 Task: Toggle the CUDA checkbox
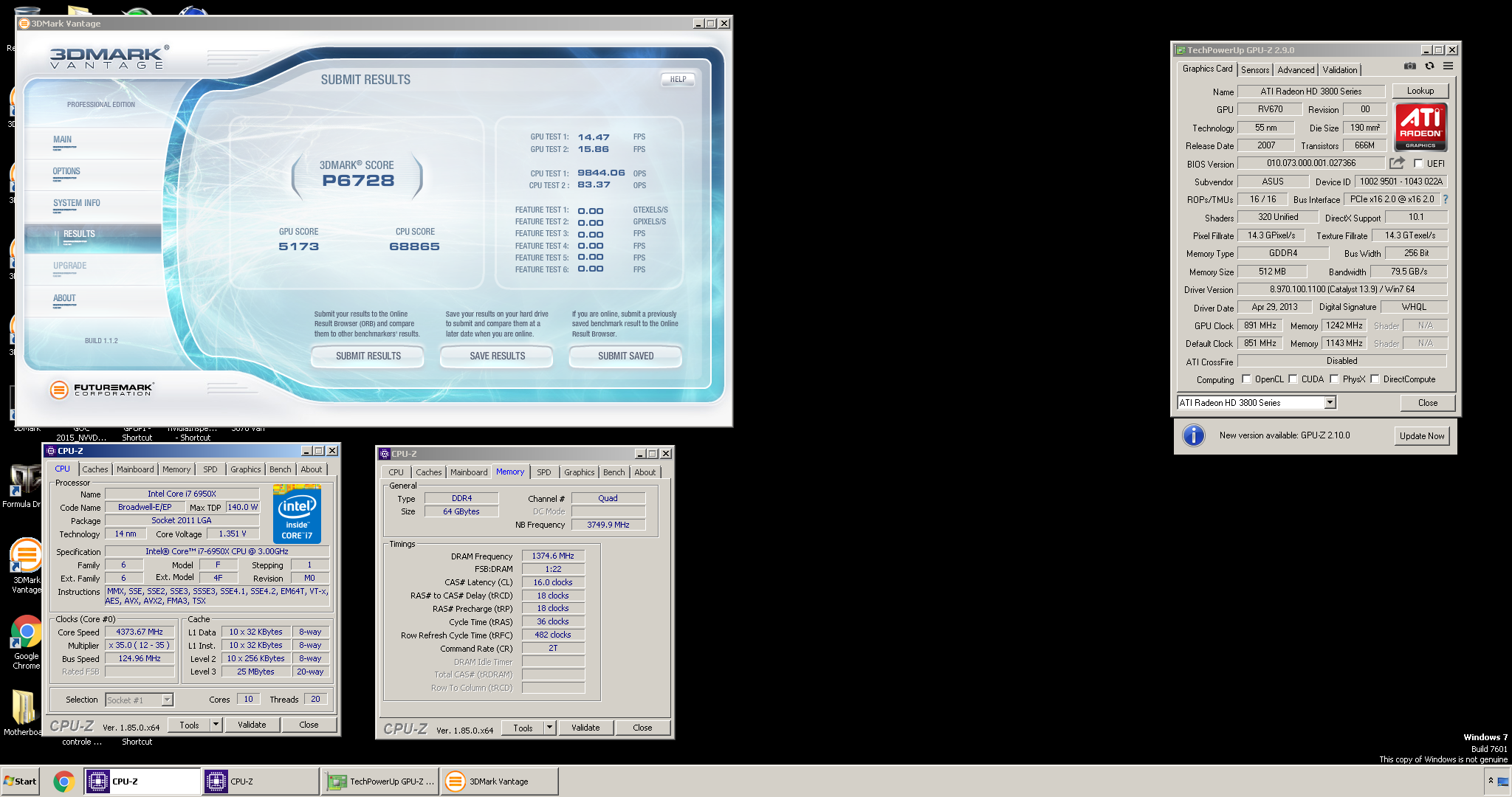1293,379
